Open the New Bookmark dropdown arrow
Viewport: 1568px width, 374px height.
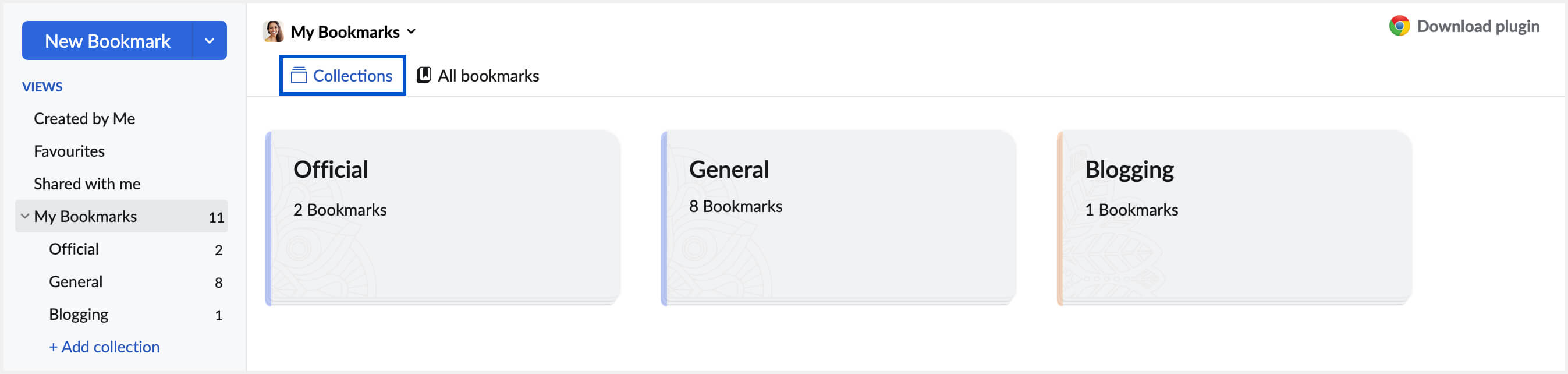[x=210, y=41]
